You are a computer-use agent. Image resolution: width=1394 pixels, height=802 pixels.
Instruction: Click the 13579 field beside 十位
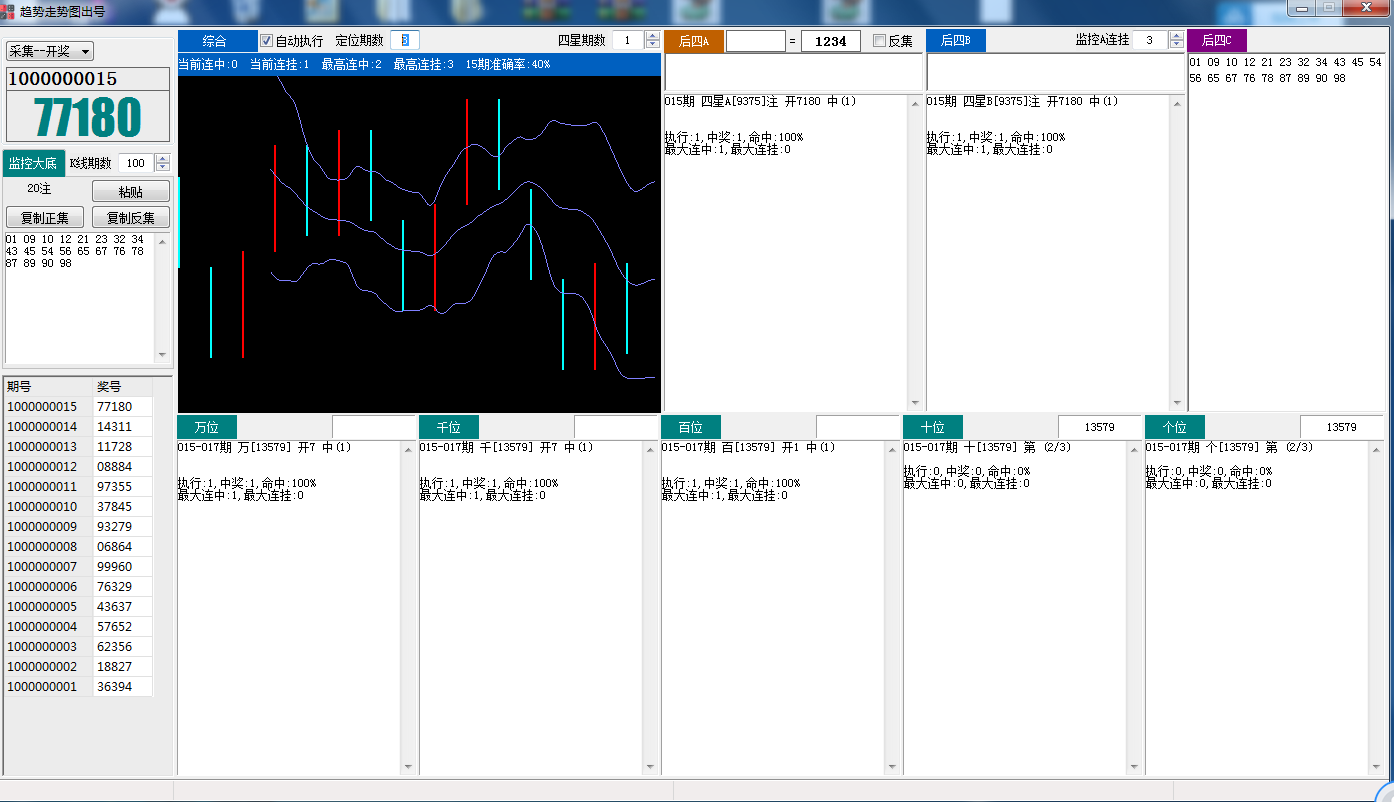click(x=1099, y=427)
